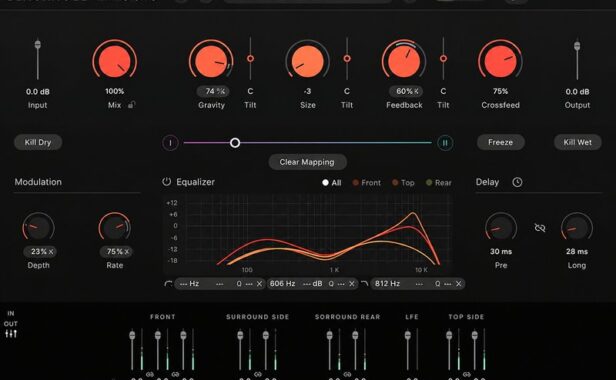This screenshot has height=380, width=616.
Task: Select the Top equalizer channel
Action: pyautogui.click(x=403, y=183)
